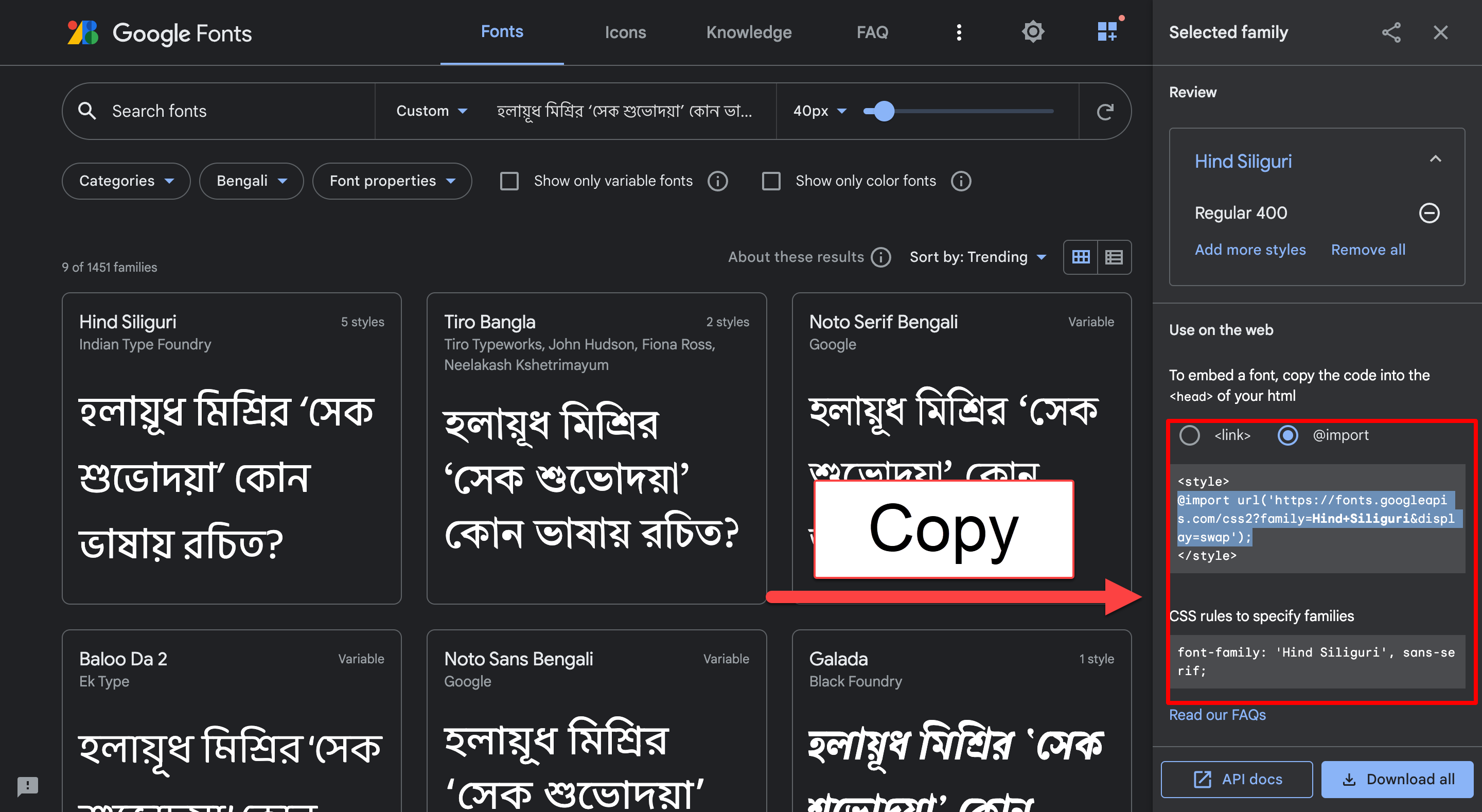Click the search magnifier icon
Image resolution: width=1482 pixels, height=812 pixels.
coord(87,111)
